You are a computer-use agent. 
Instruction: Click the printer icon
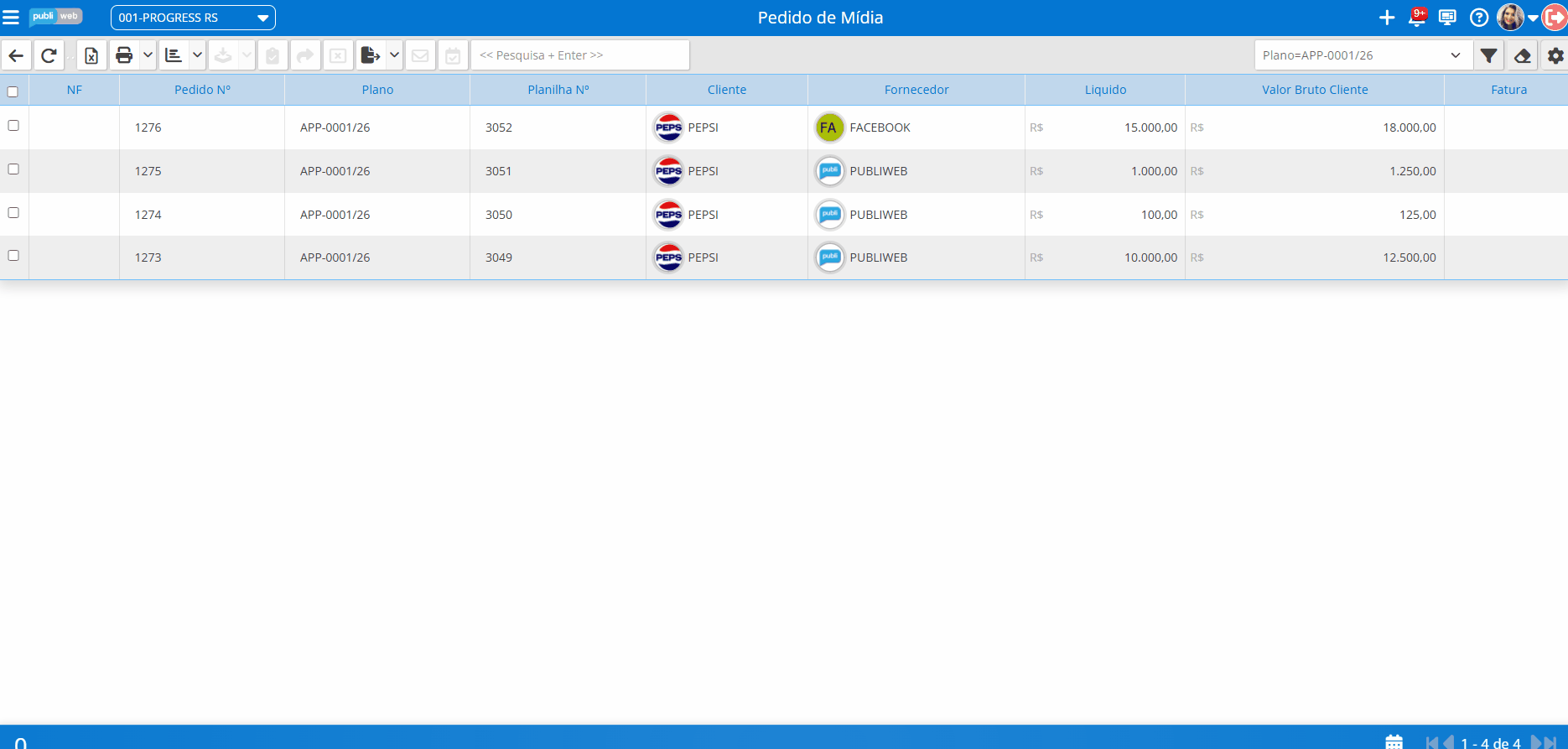(x=124, y=55)
